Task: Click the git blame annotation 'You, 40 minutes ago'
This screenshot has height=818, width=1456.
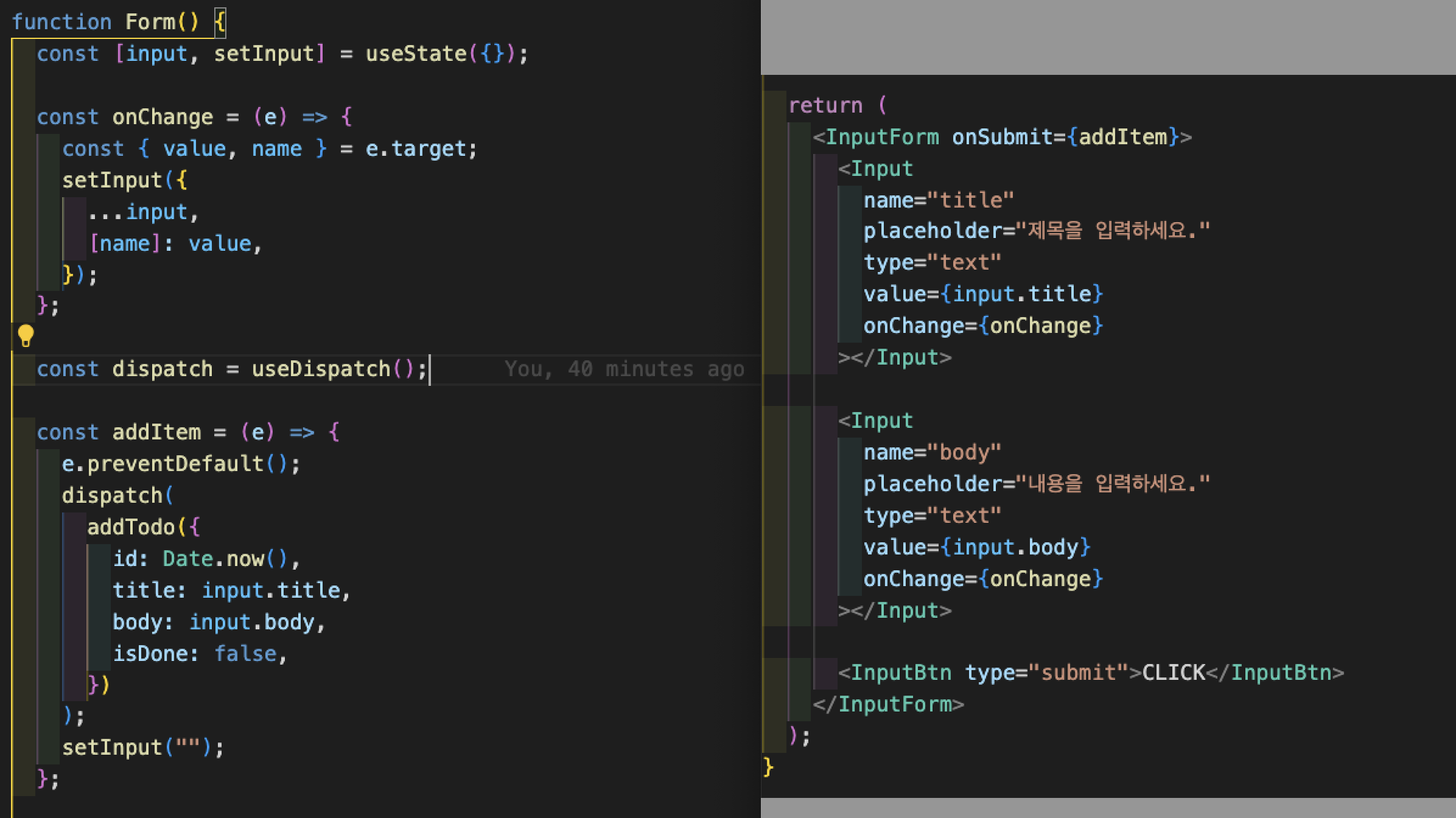Action: (624, 369)
